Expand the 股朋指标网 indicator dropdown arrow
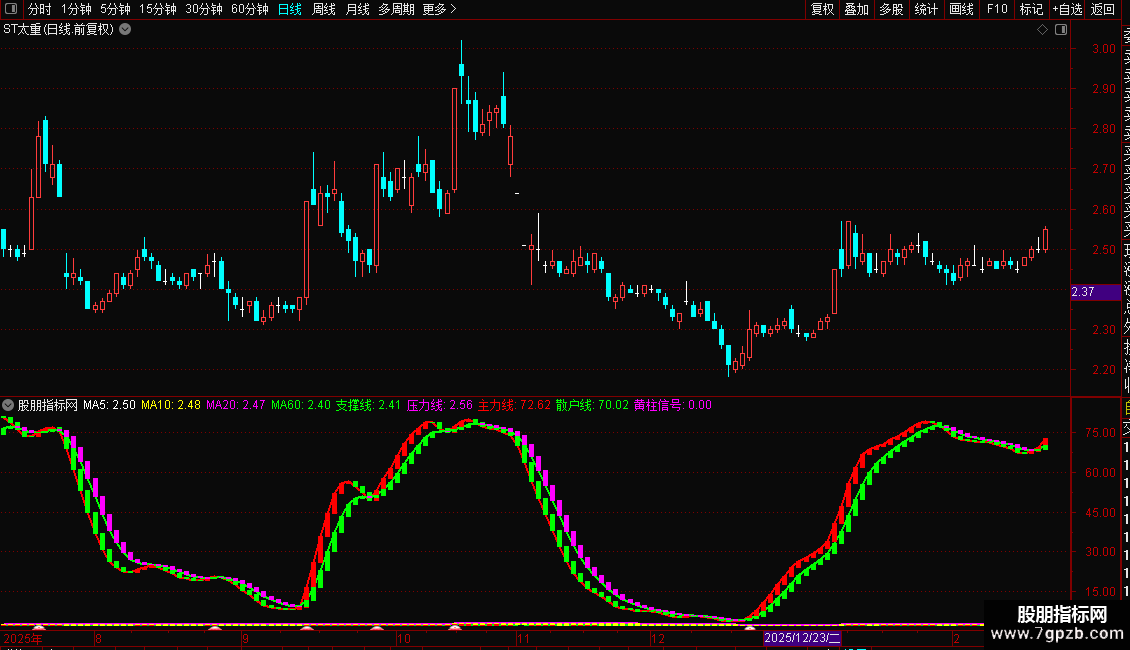The image size is (1130, 650). click(x=8, y=405)
